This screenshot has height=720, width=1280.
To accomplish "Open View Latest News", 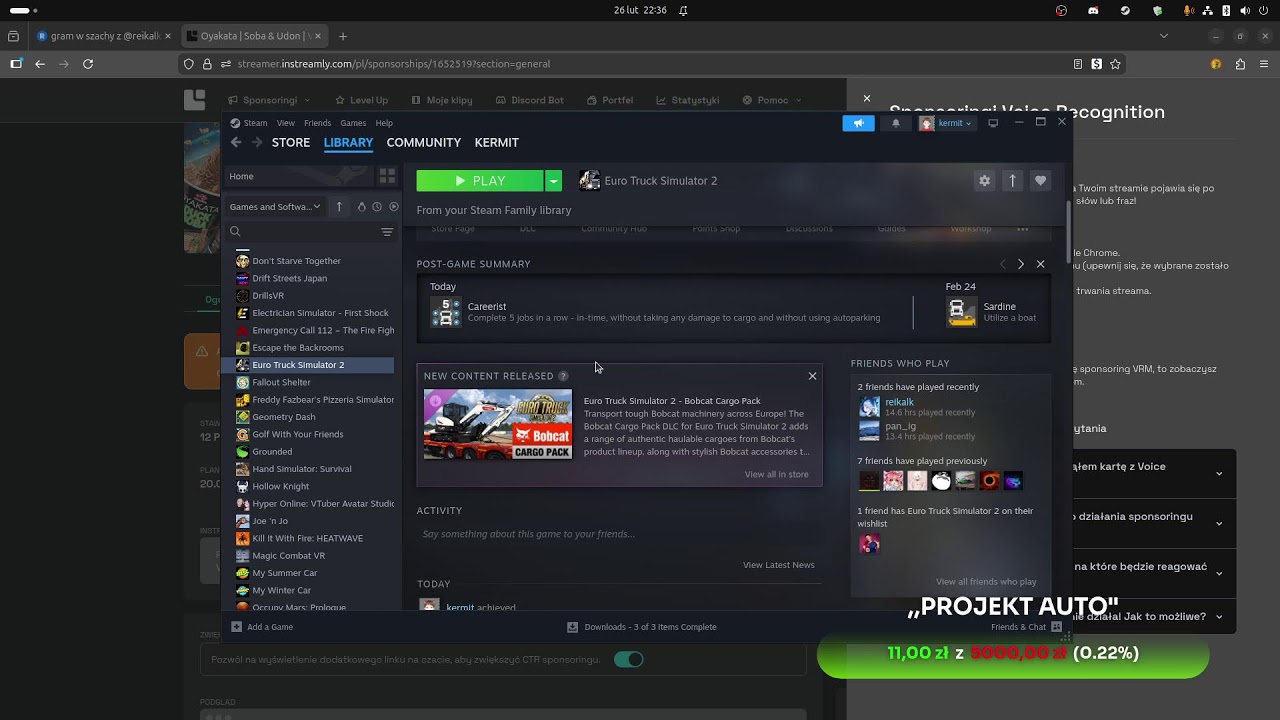I will click(x=779, y=565).
